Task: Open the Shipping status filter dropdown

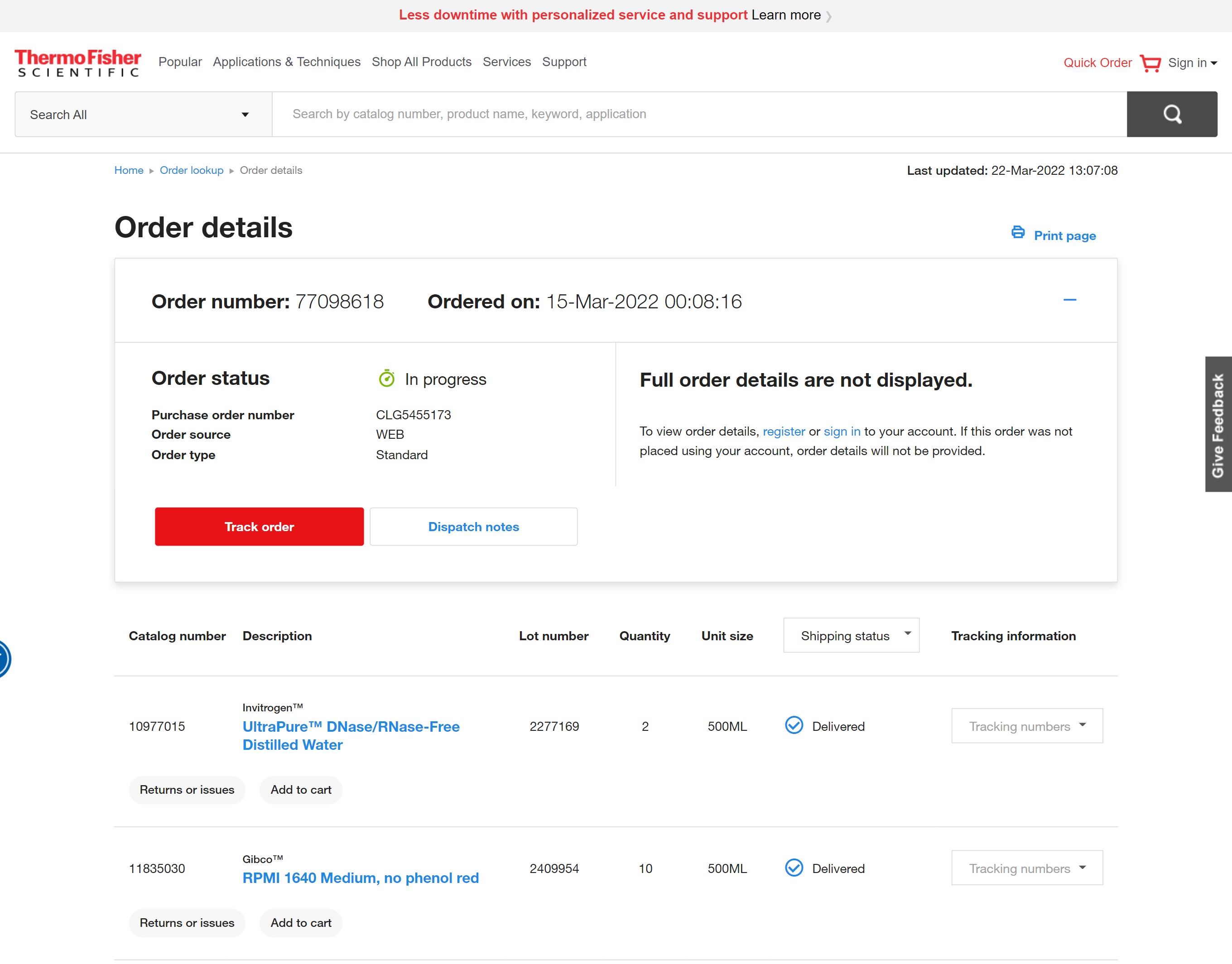Action: tap(851, 636)
